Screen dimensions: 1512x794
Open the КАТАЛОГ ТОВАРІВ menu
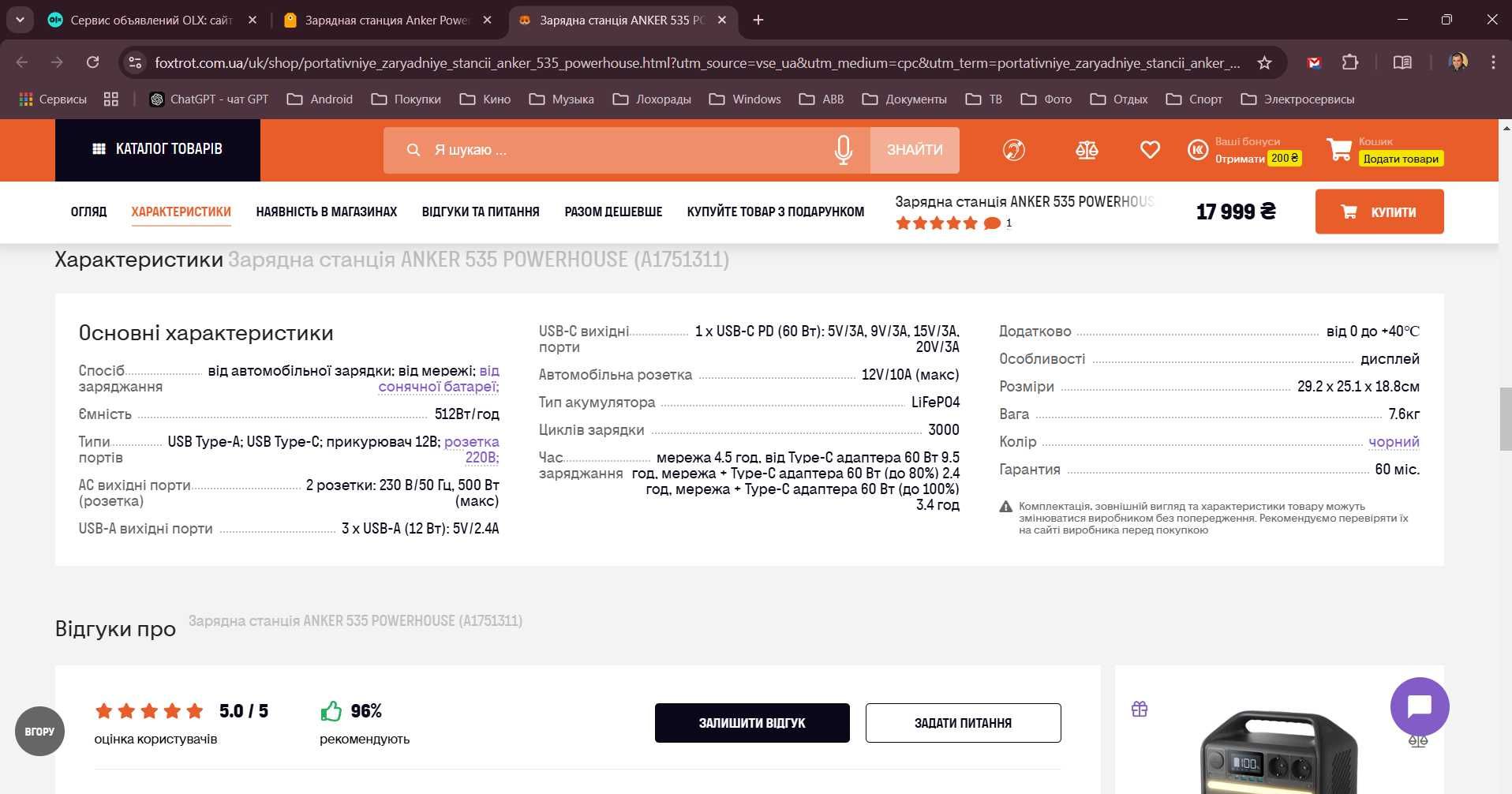pyautogui.click(x=158, y=150)
